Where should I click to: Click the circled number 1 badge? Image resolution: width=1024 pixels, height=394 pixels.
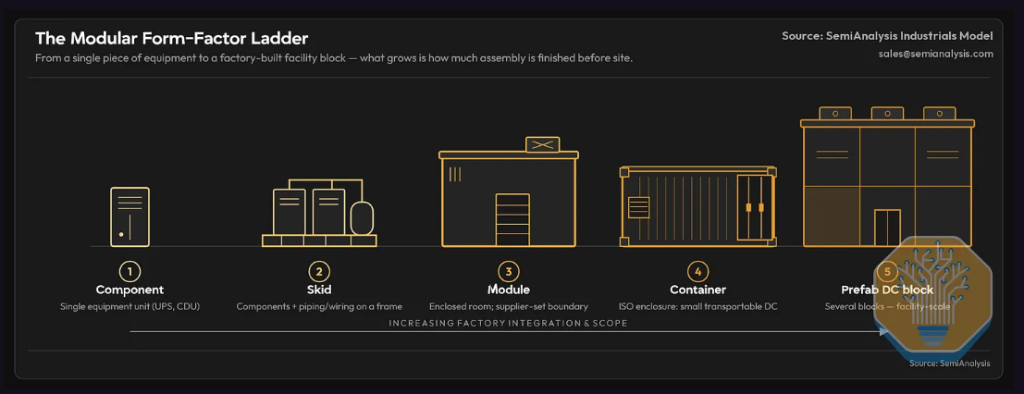pyautogui.click(x=130, y=271)
